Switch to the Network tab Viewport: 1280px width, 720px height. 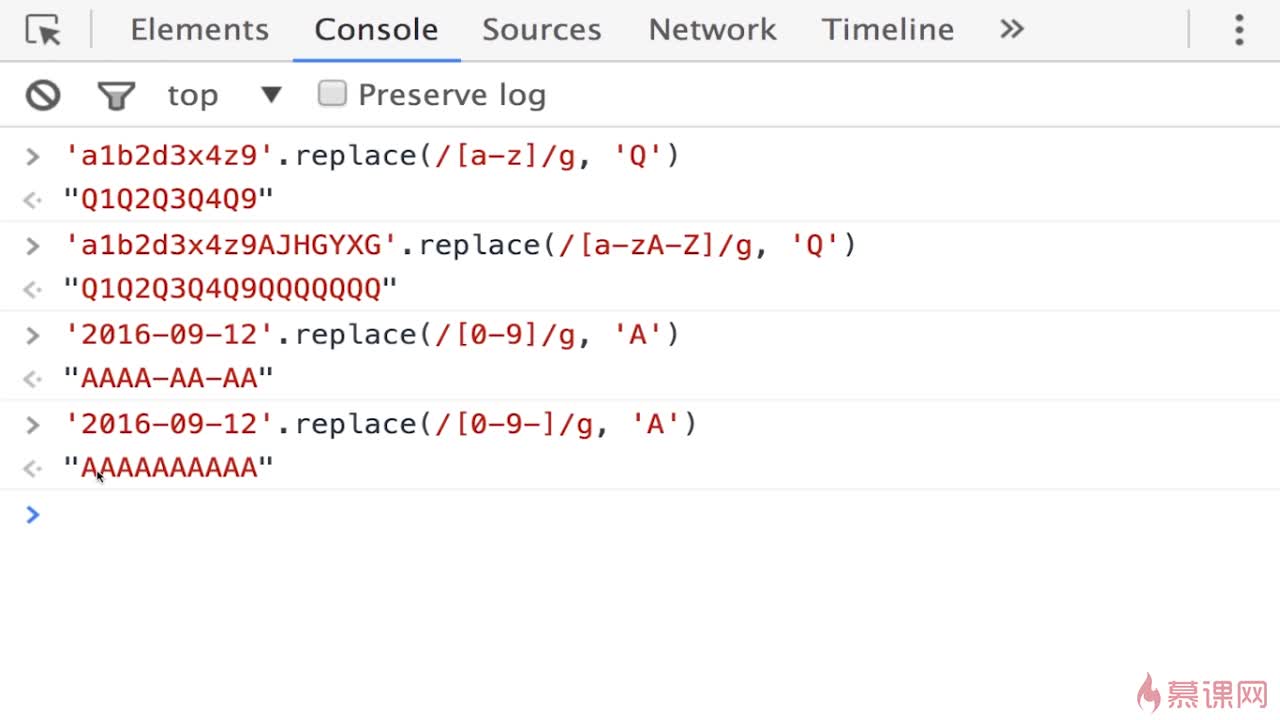712,30
